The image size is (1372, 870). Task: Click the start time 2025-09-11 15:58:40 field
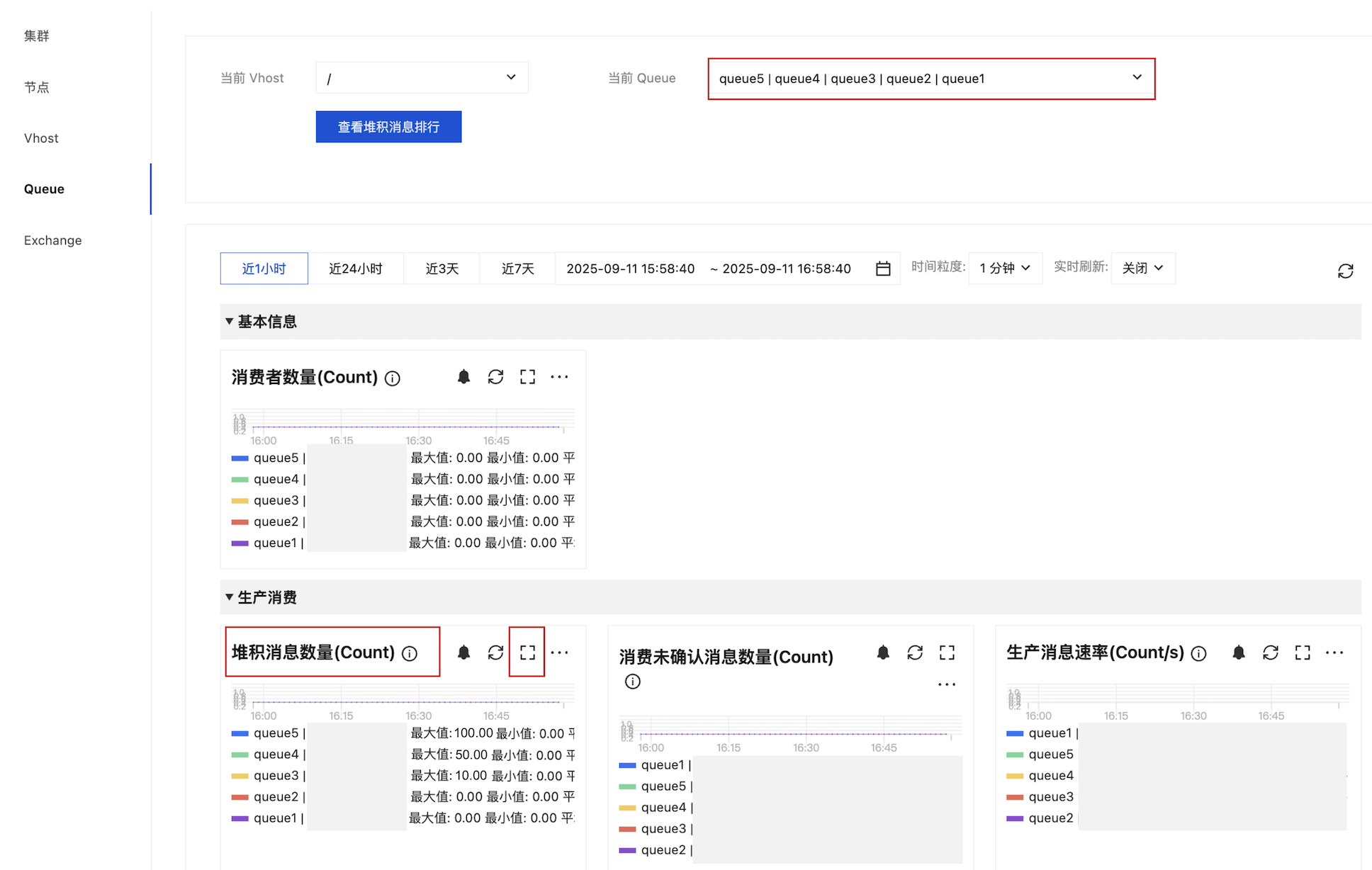630,269
